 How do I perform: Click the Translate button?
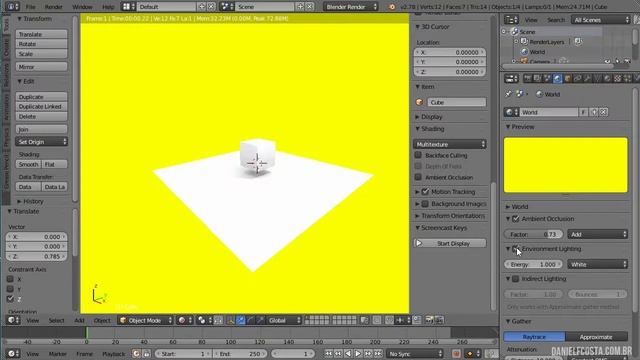pyautogui.click(x=42, y=34)
